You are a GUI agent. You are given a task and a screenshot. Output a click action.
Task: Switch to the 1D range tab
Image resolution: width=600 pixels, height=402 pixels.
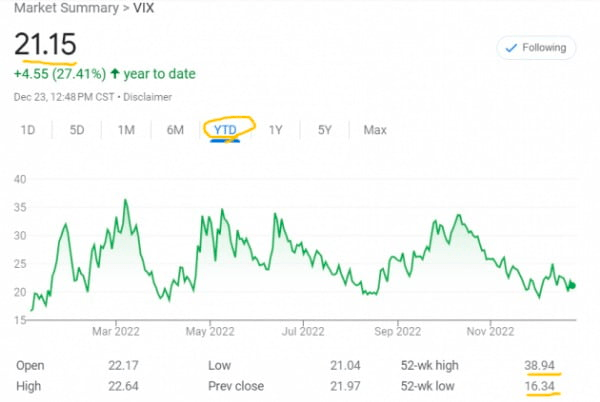coord(28,130)
